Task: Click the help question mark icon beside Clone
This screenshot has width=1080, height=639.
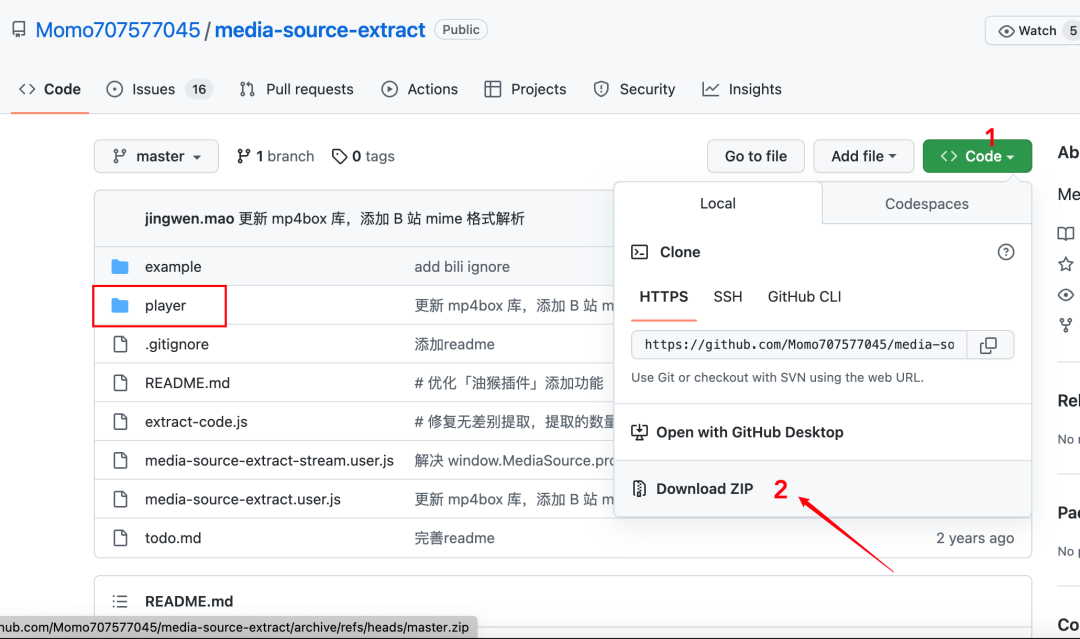Action: [x=1006, y=252]
